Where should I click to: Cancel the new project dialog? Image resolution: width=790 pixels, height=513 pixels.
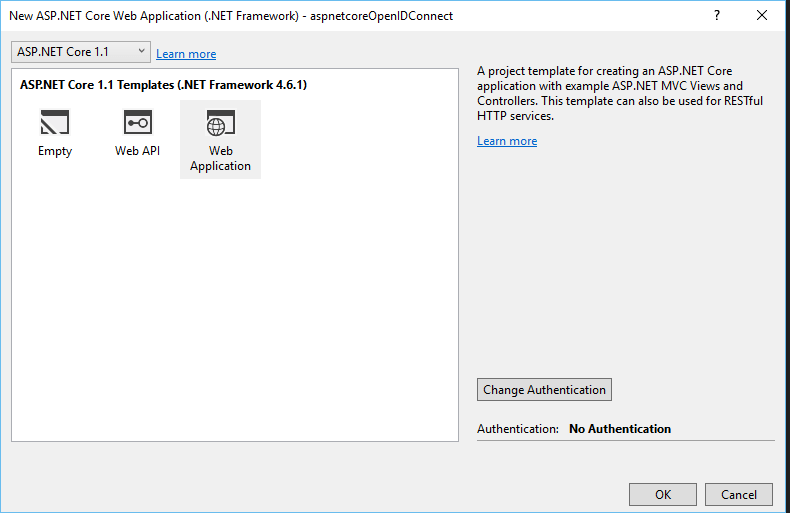pyautogui.click(x=739, y=494)
